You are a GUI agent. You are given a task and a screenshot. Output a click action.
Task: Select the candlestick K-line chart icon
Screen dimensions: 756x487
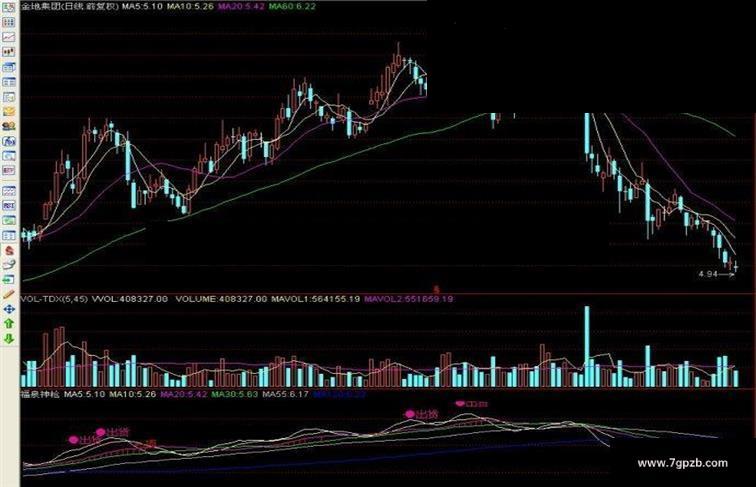tap(9, 52)
